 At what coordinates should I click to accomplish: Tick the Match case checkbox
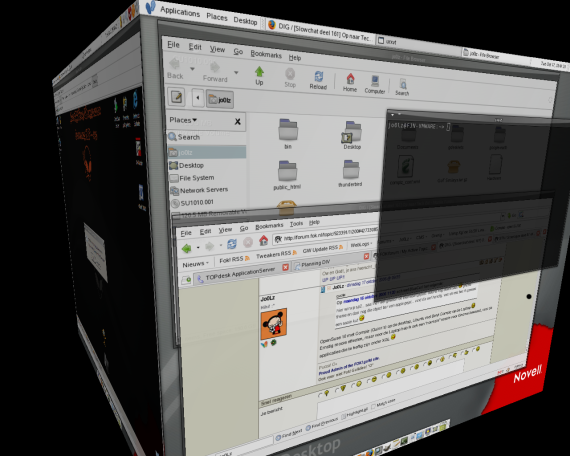(x=374, y=407)
